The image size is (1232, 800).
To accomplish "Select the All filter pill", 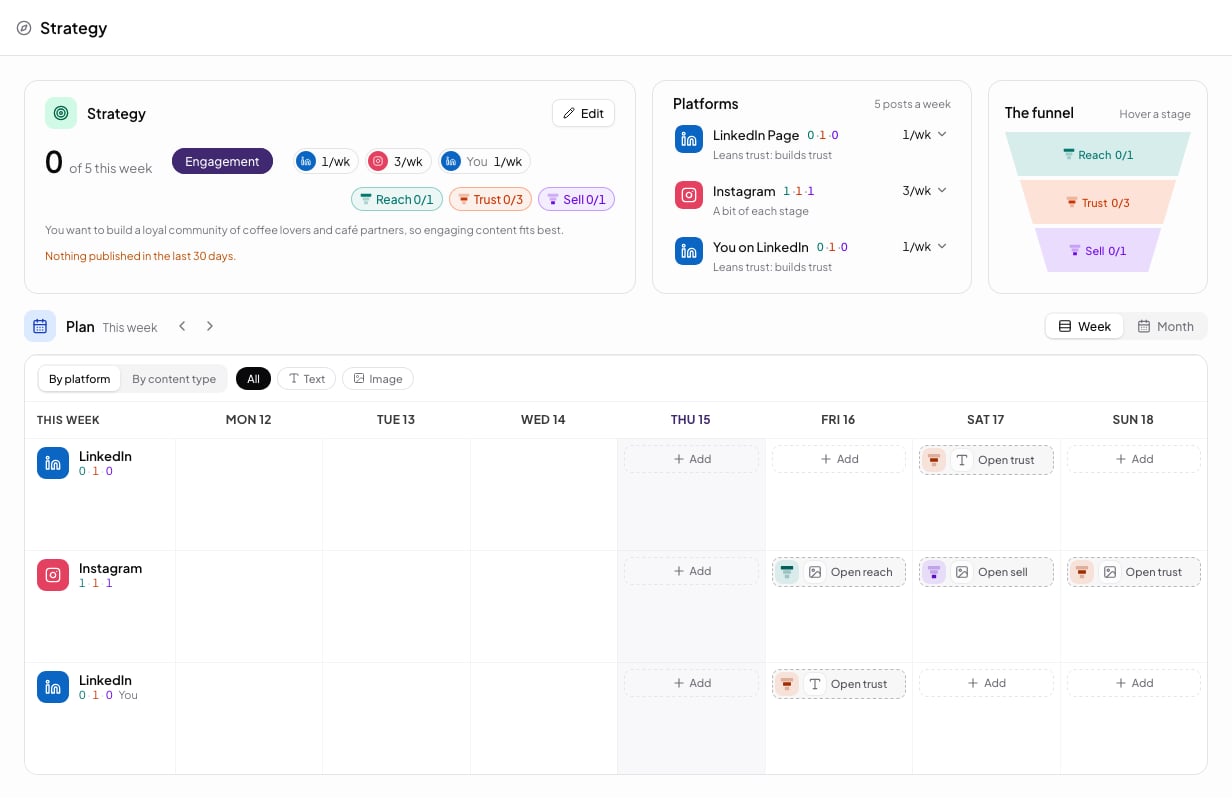I will (x=253, y=379).
